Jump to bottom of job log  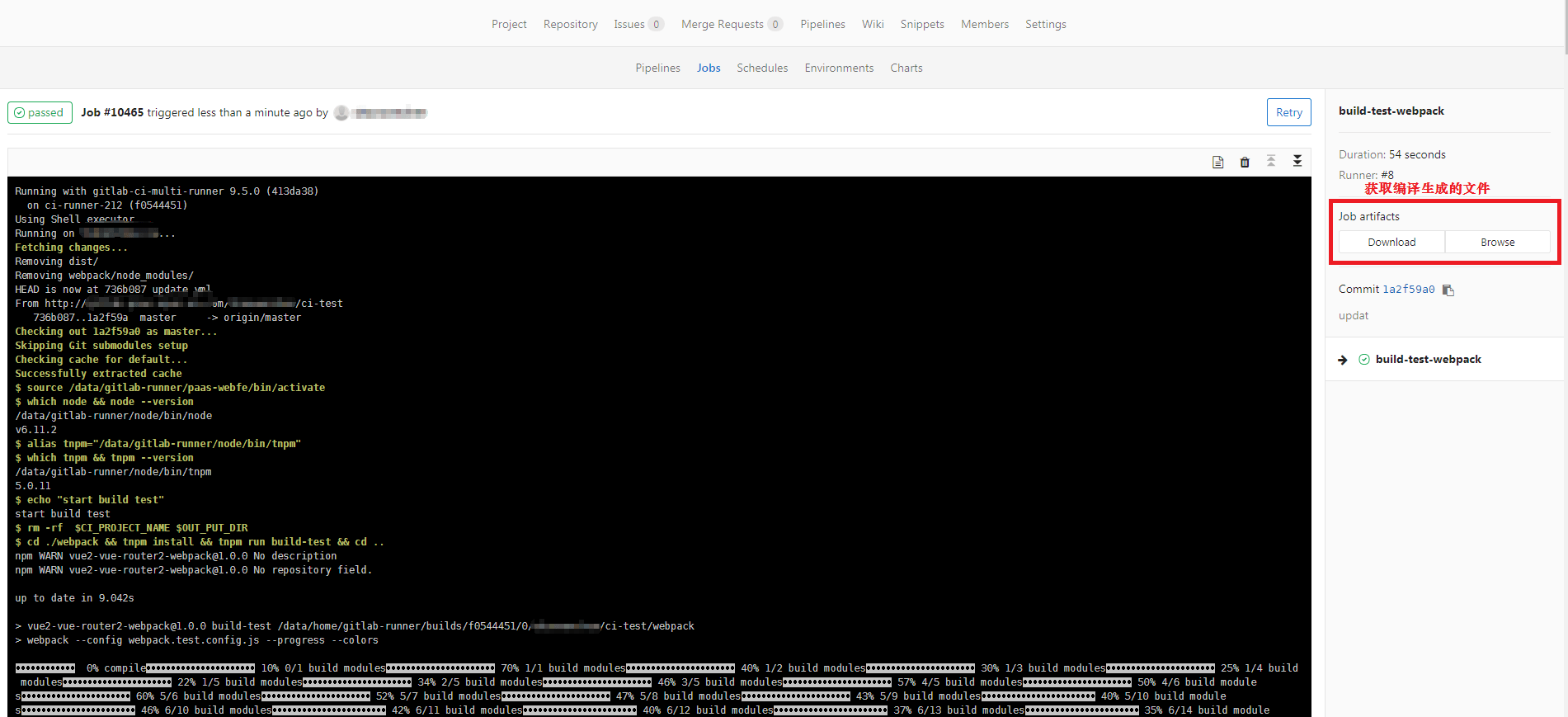(x=1297, y=161)
